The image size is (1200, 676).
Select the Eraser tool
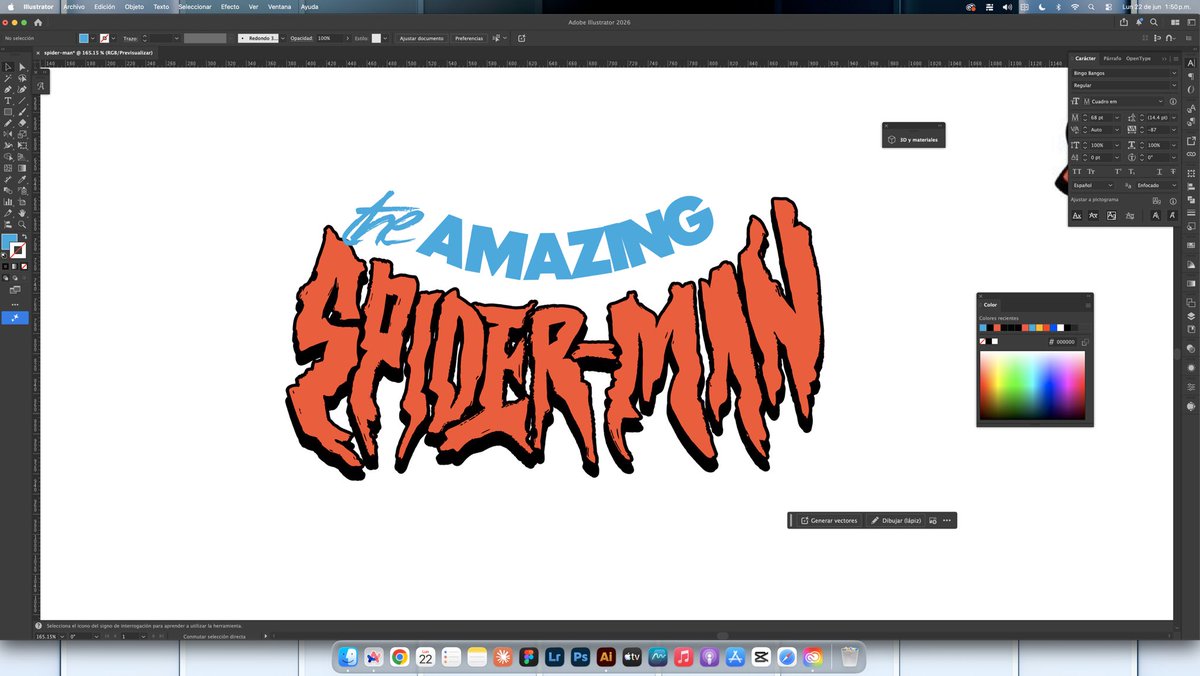(22, 122)
